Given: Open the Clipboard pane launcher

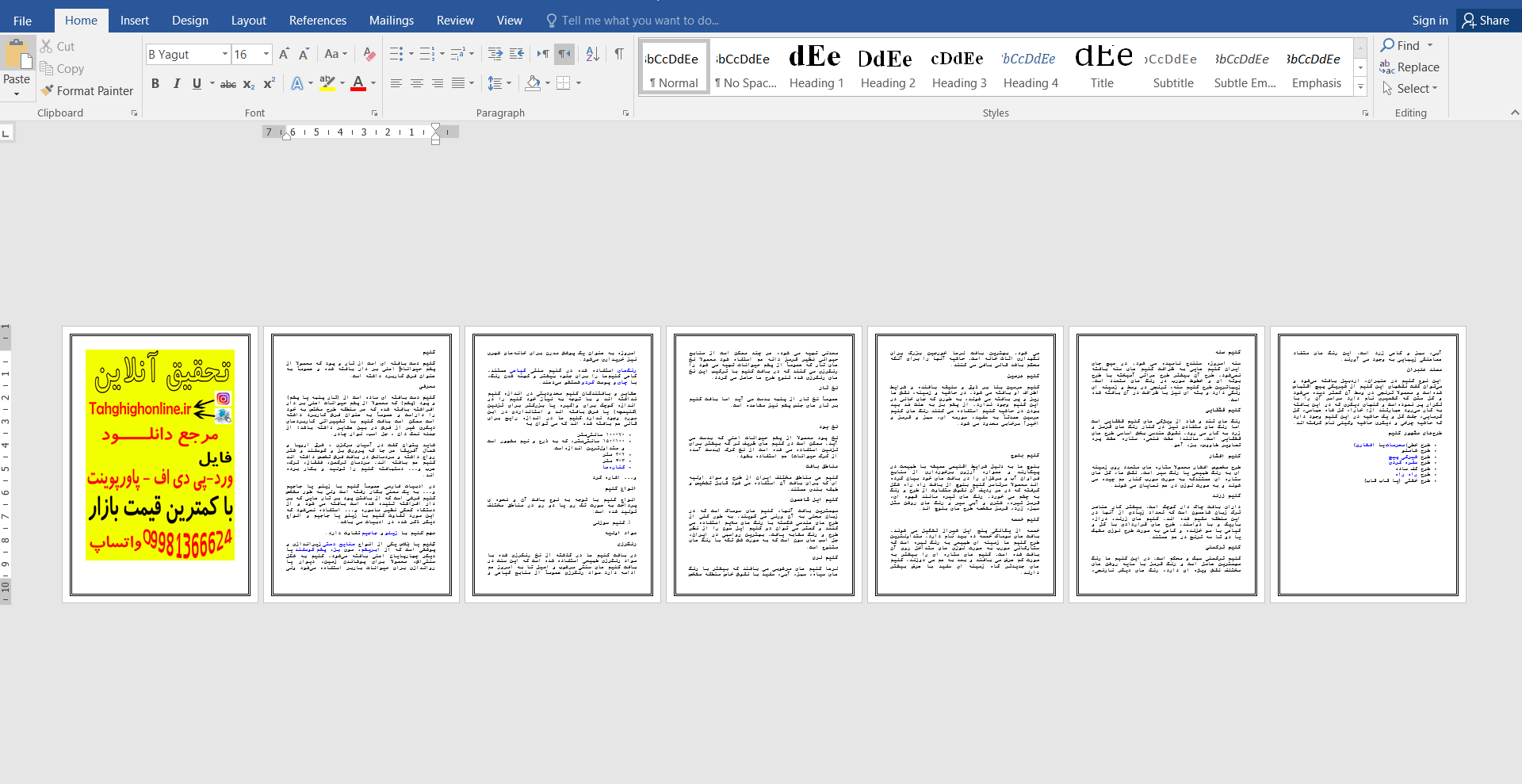Looking at the screenshot, I should (x=134, y=113).
